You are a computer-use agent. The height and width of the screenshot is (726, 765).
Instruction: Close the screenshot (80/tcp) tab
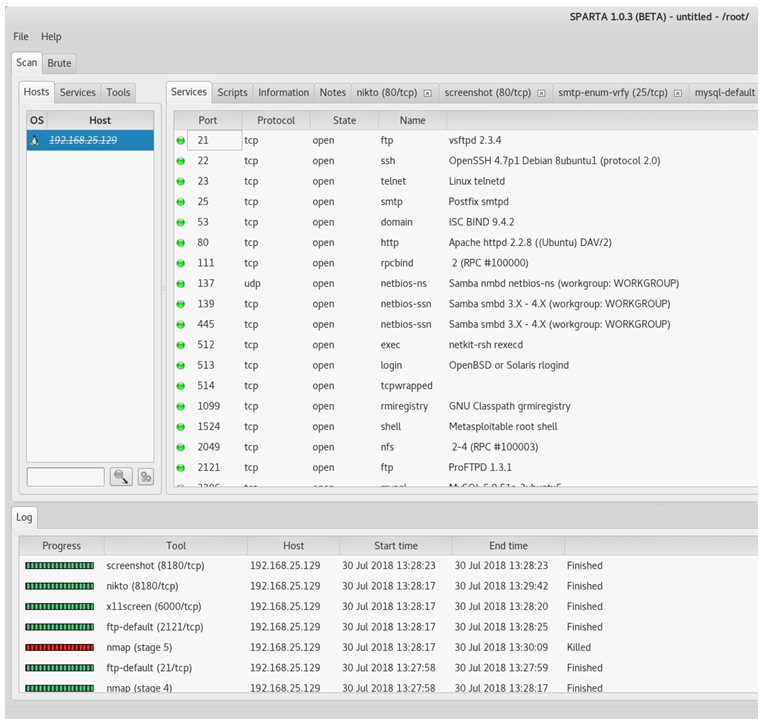pyautogui.click(x=541, y=93)
